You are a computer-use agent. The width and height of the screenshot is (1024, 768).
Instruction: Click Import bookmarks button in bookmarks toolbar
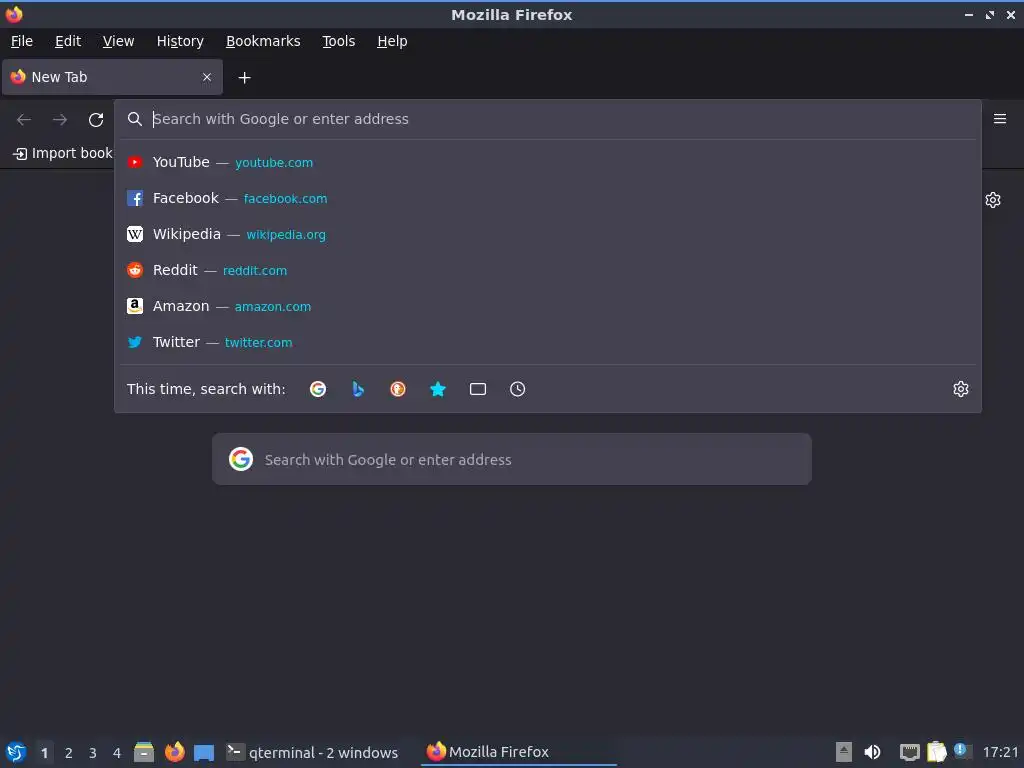62,153
